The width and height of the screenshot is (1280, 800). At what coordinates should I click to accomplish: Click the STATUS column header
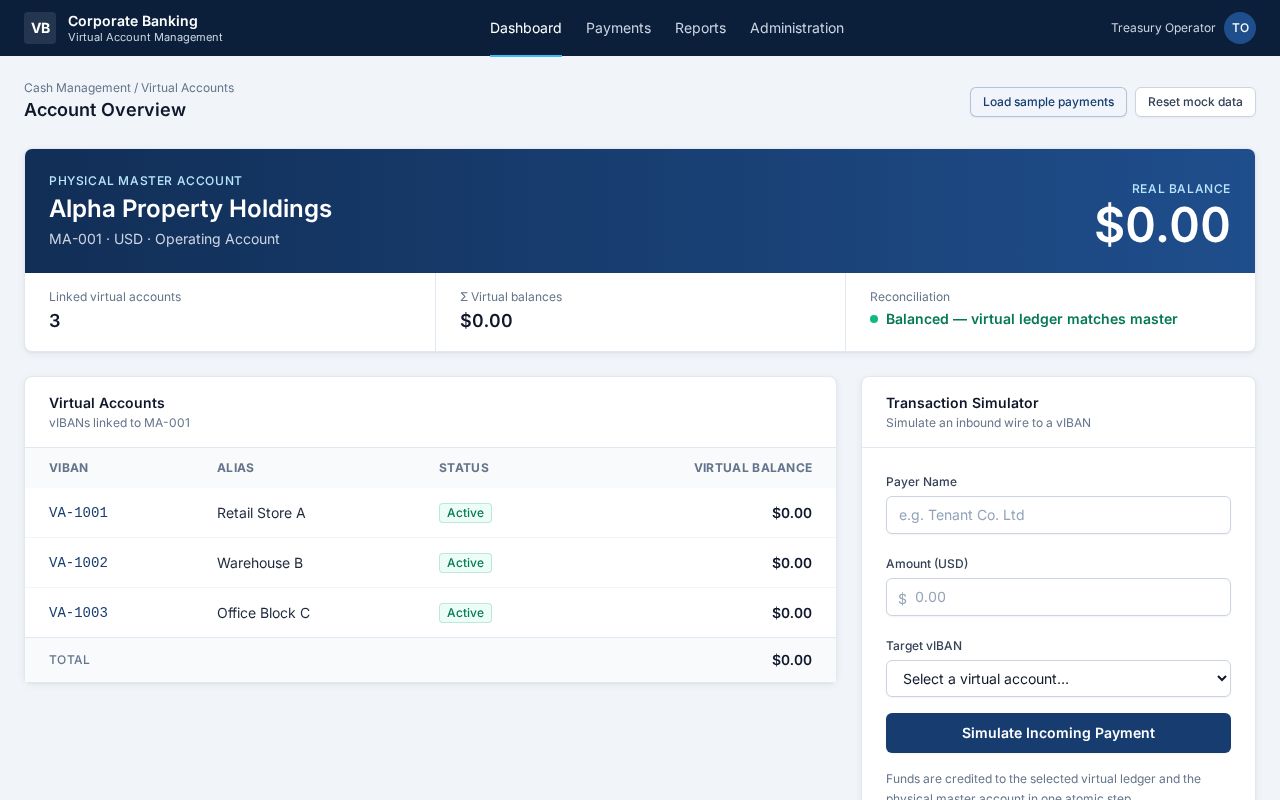464,468
